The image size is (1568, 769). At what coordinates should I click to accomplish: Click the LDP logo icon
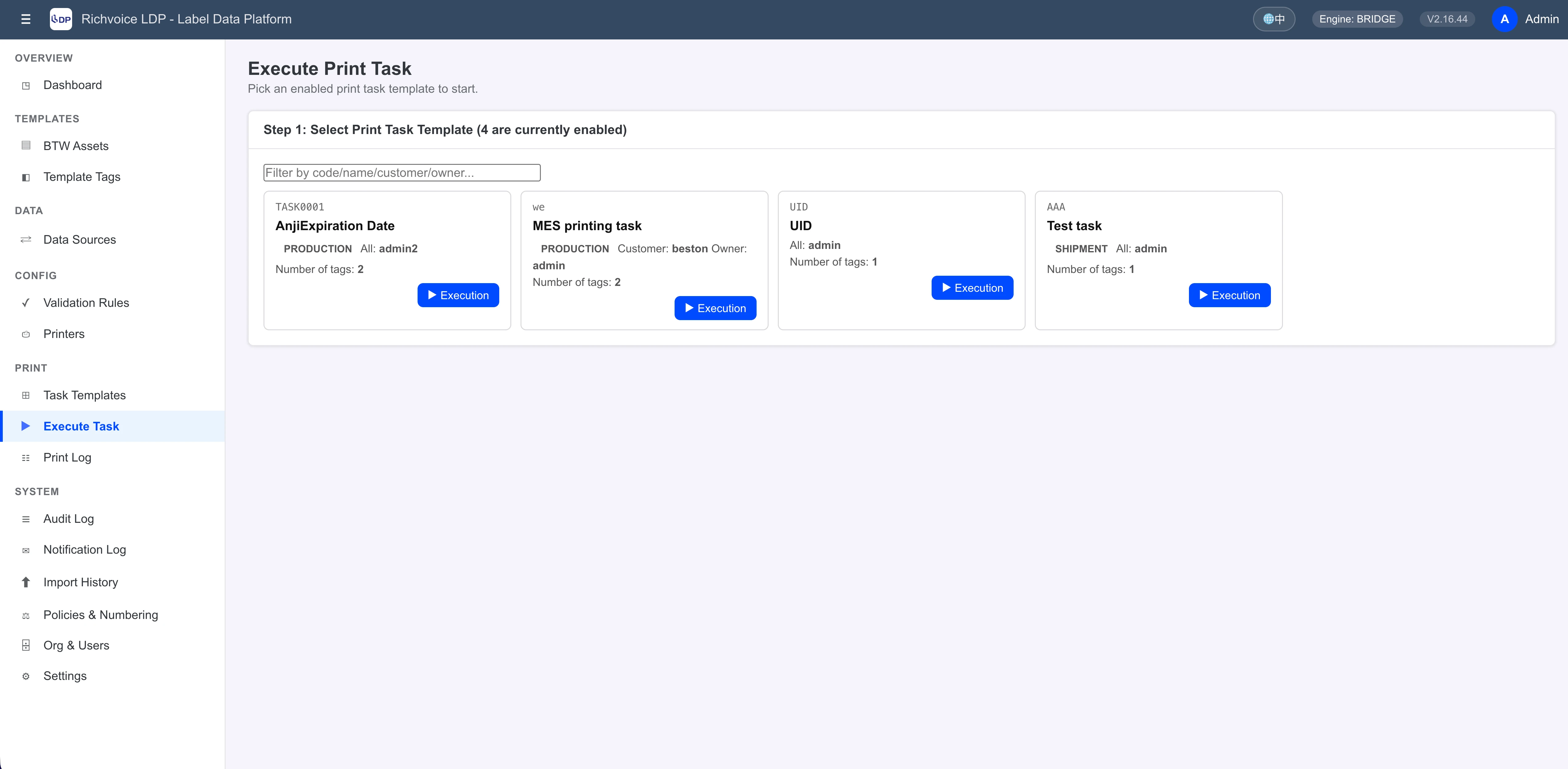click(x=61, y=19)
